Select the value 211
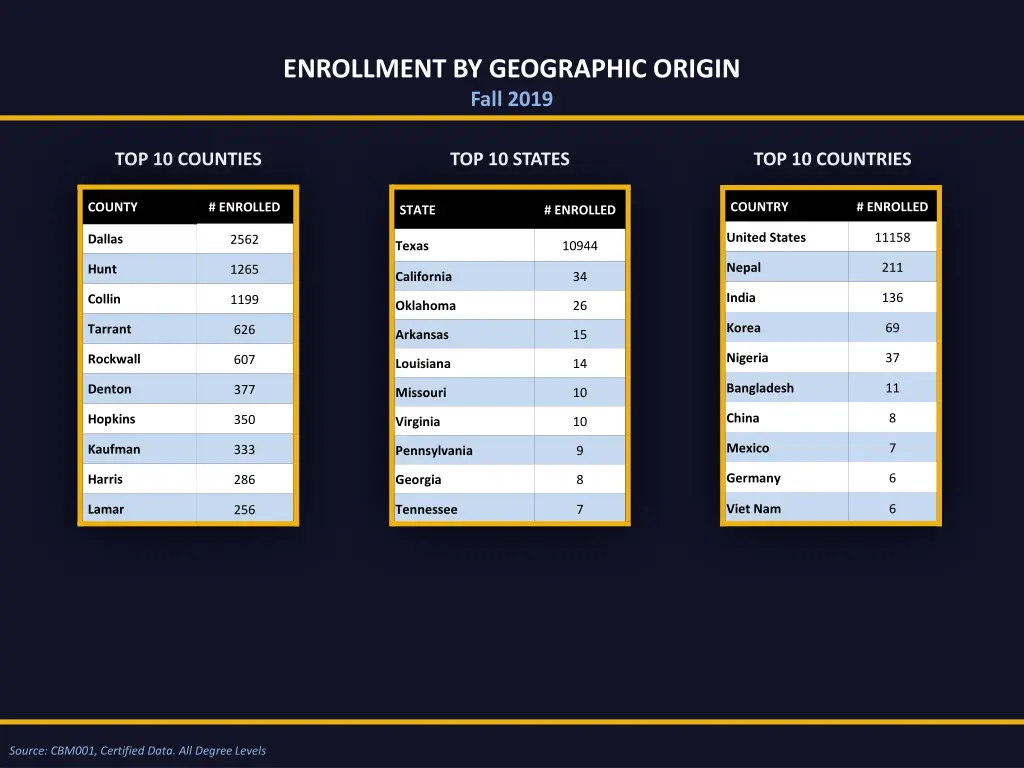1024x768 pixels. tap(892, 268)
